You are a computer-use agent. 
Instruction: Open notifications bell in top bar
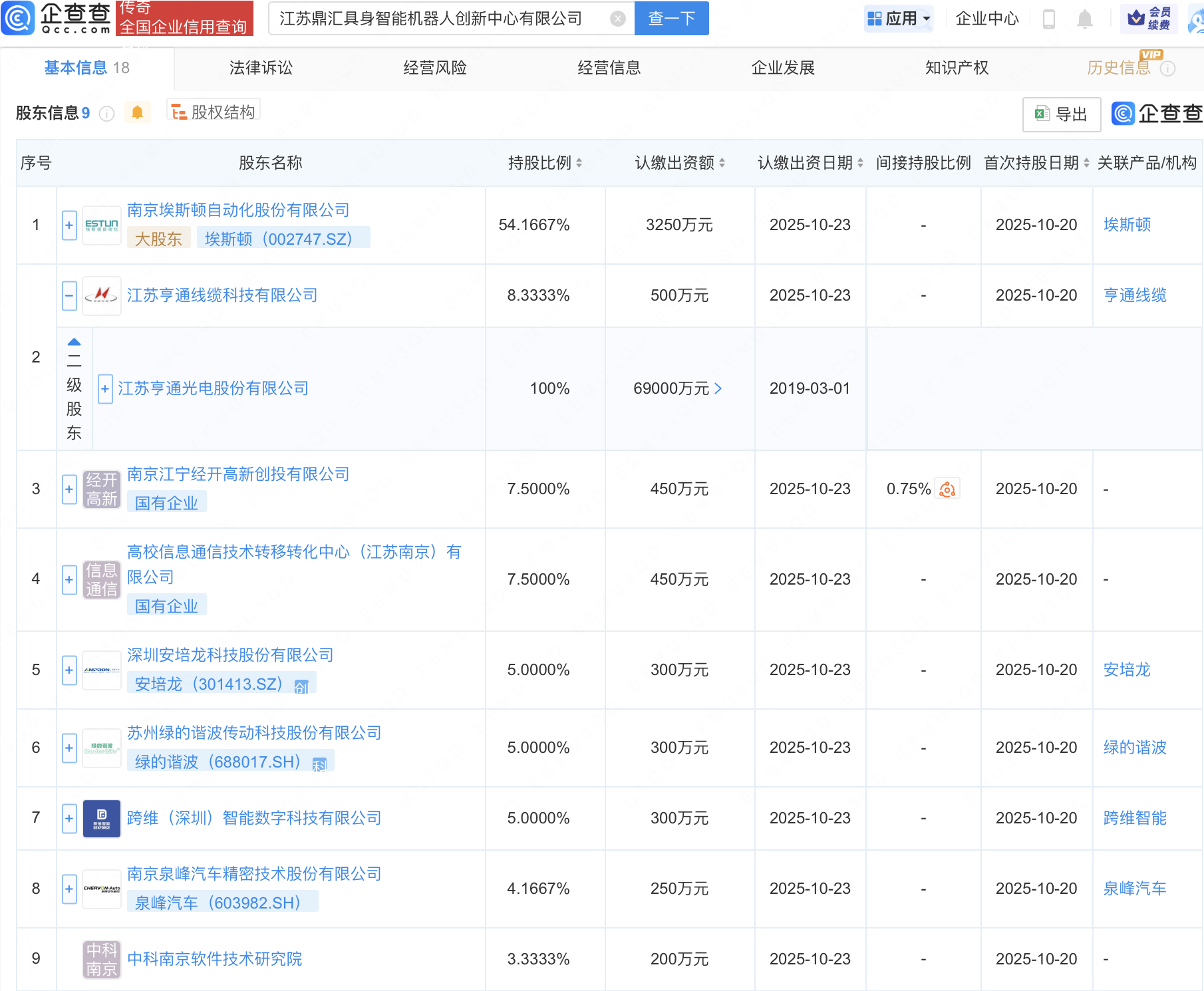tap(1084, 19)
